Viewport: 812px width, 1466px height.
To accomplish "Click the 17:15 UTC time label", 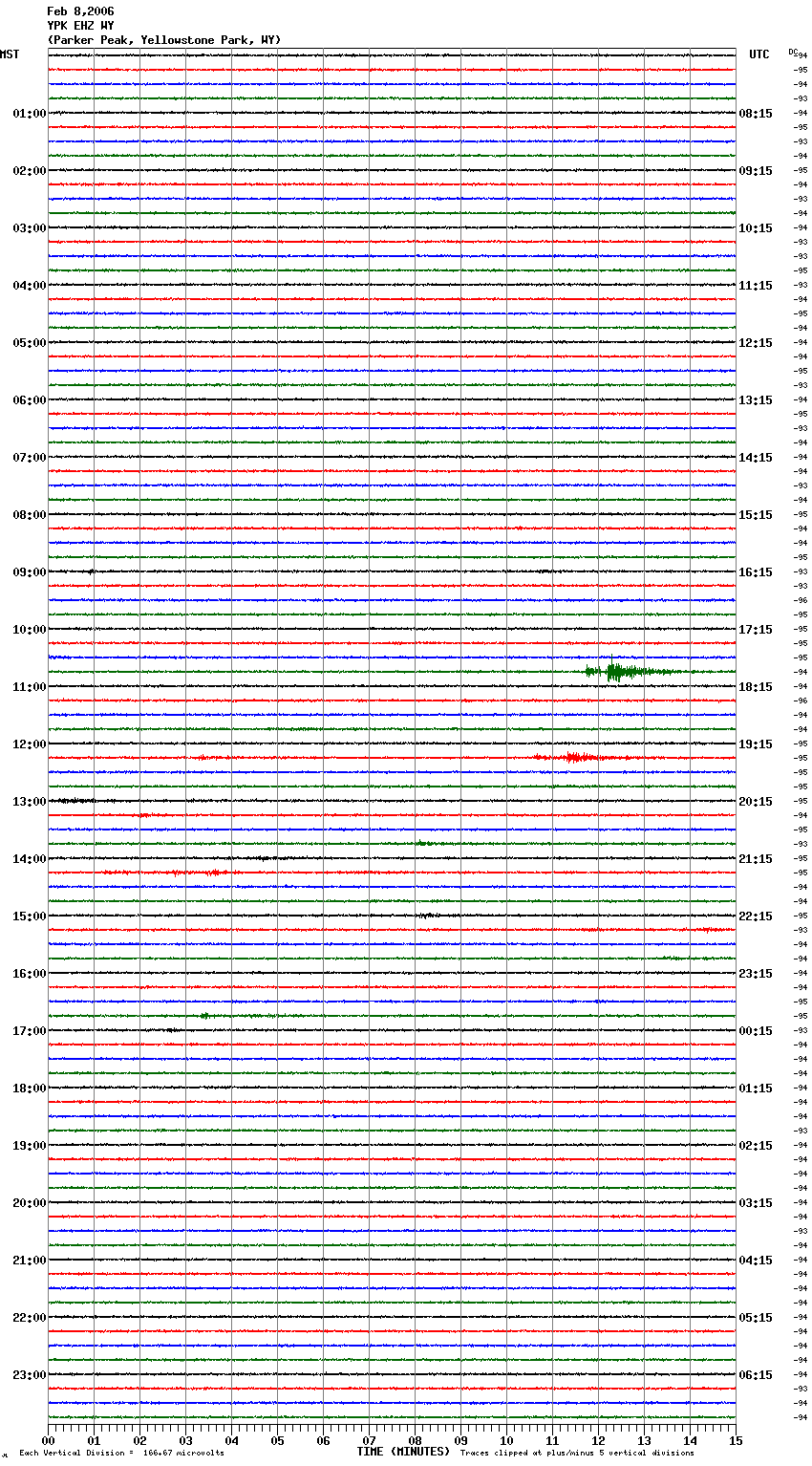I will 756,630.
